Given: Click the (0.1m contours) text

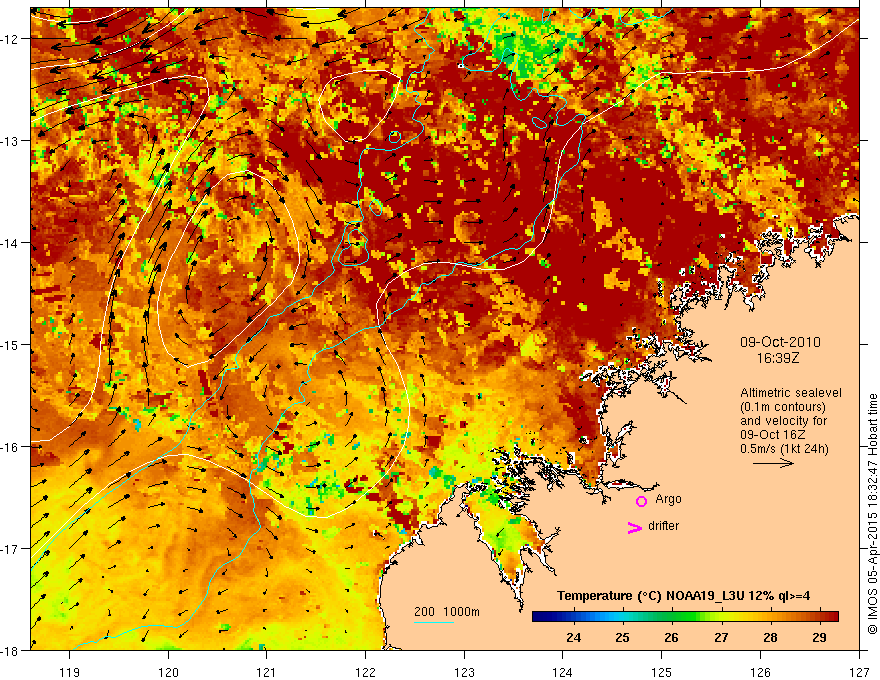Looking at the screenshot, I should point(783,407).
